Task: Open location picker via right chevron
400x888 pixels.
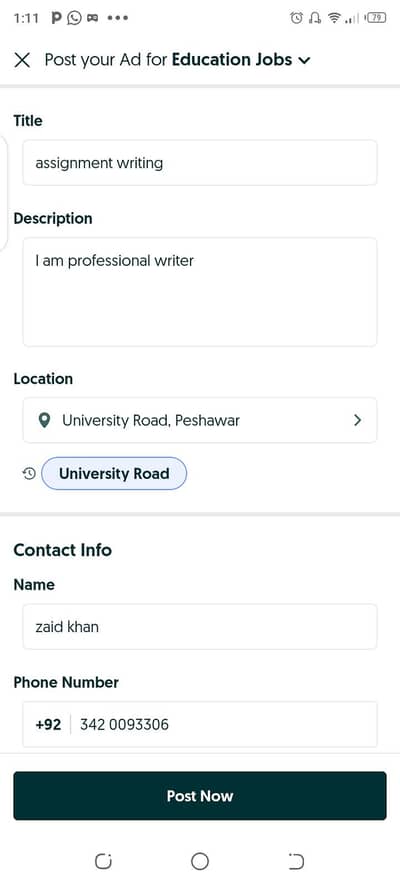Action: 357,420
